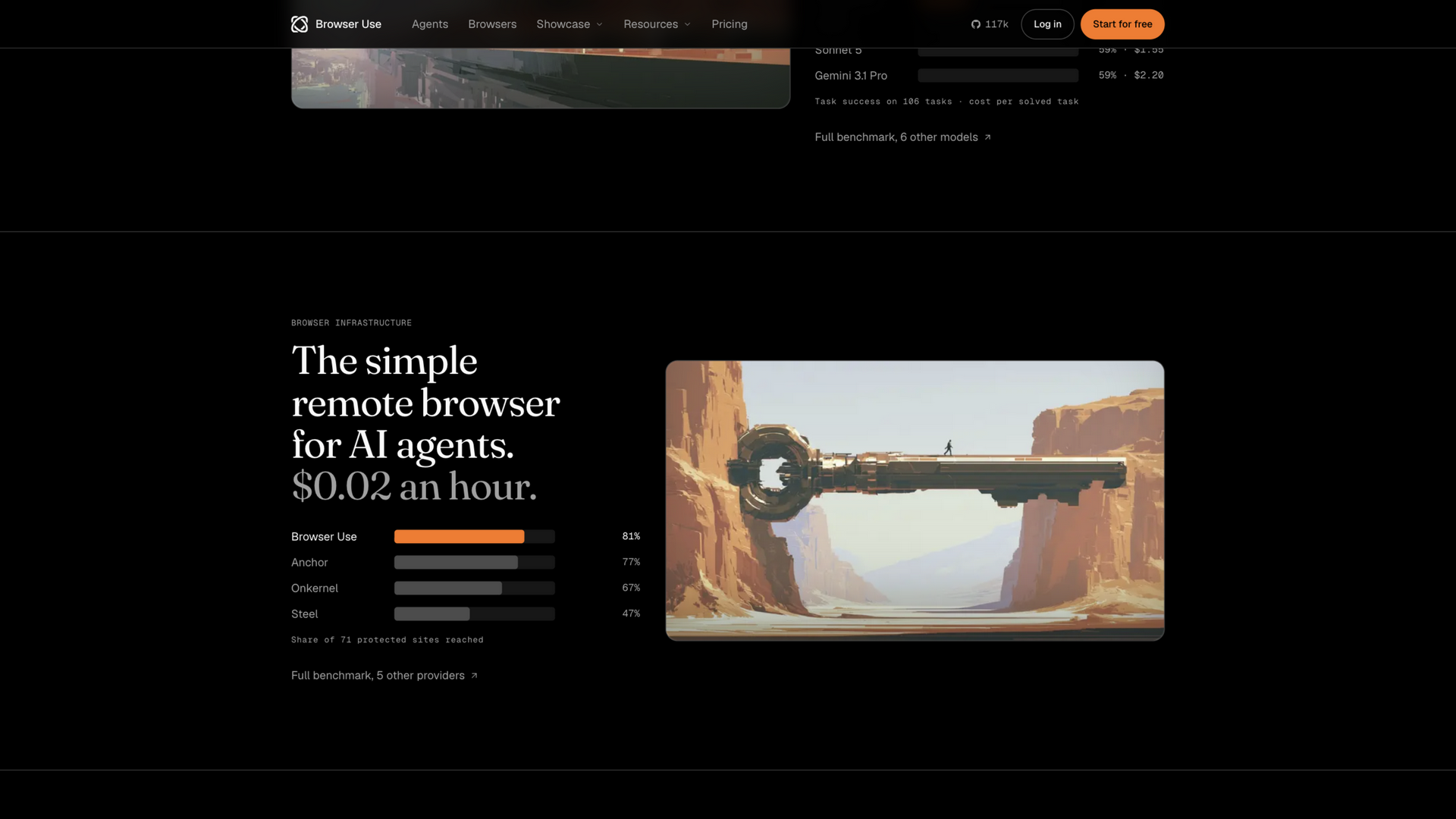Click the 'Onkernel' provider label
1456x819 pixels.
(x=315, y=588)
